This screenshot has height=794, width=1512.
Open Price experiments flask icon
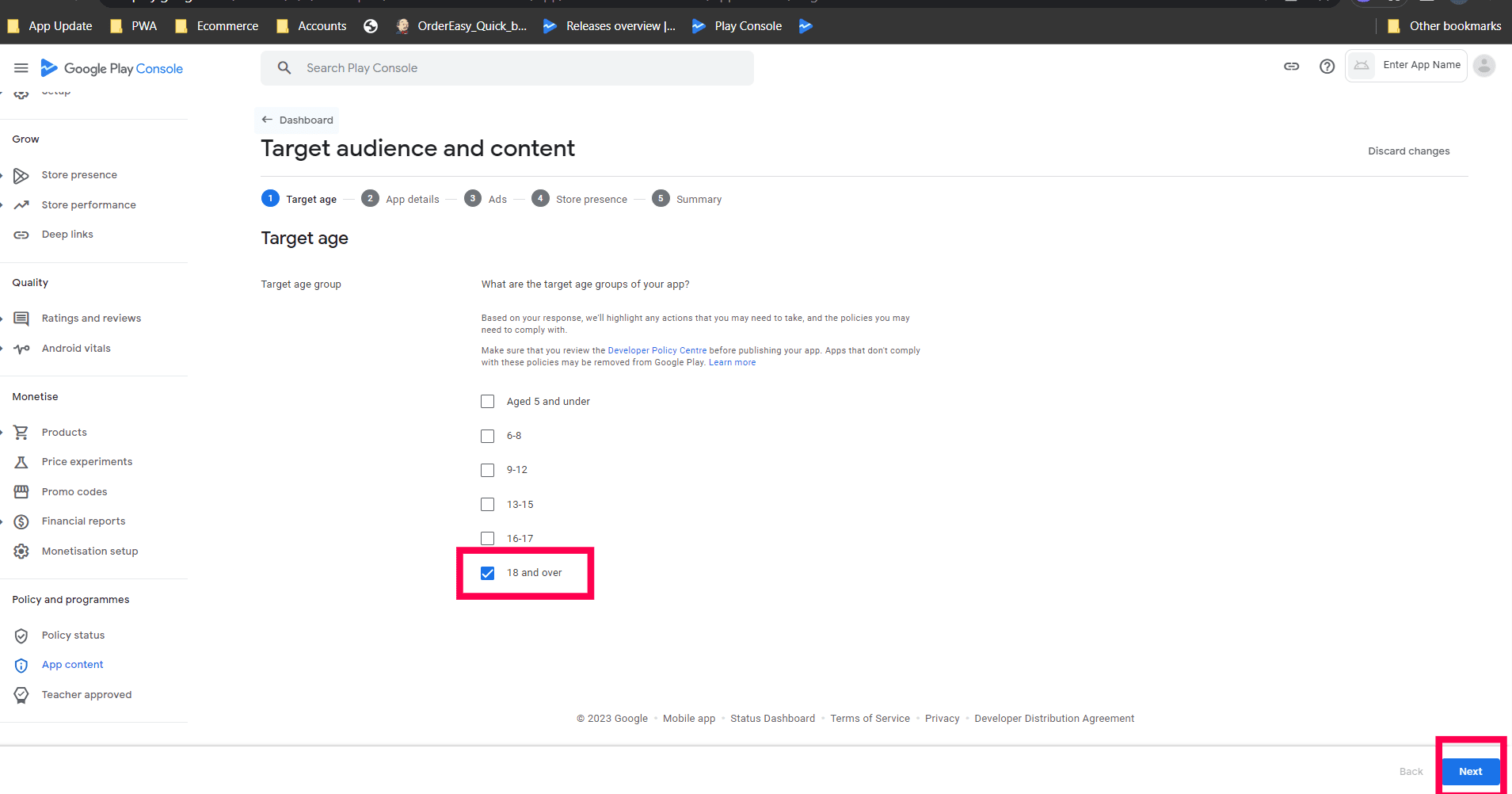(x=21, y=462)
